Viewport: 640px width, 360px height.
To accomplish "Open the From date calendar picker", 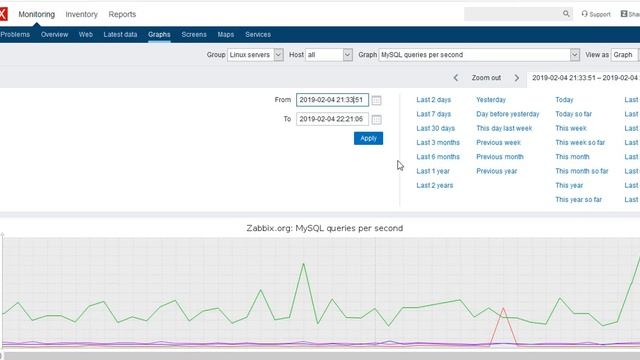I will click(376, 100).
